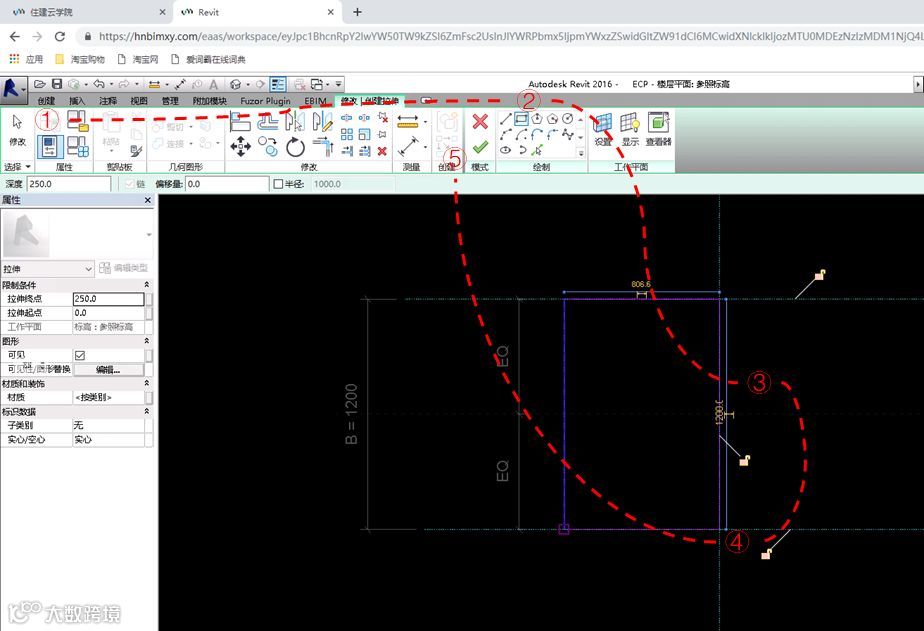Collapse the Graphics section in Properties
The height and width of the screenshot is (631, 924).
147,341
